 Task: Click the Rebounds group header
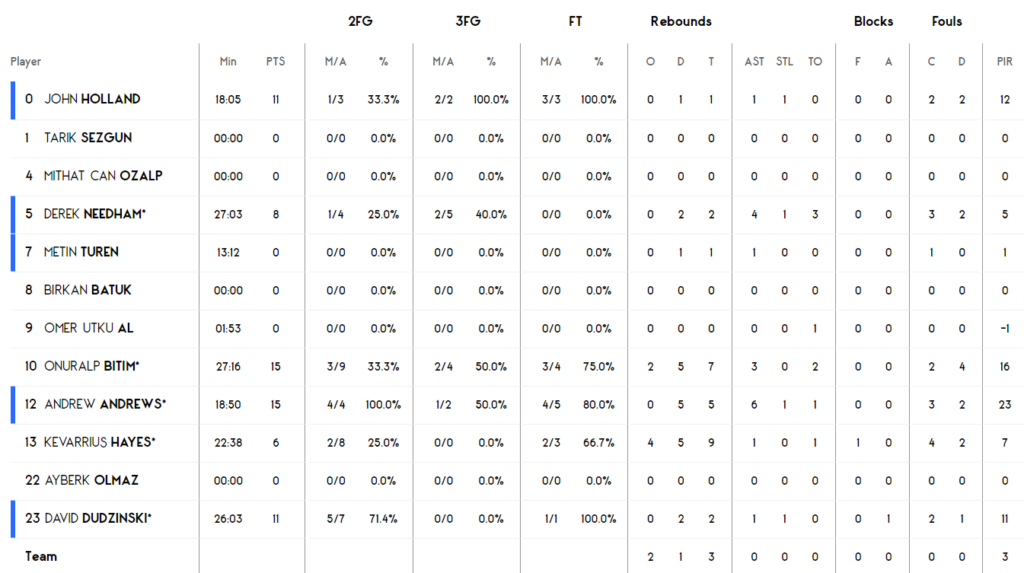tap(681, 21)
